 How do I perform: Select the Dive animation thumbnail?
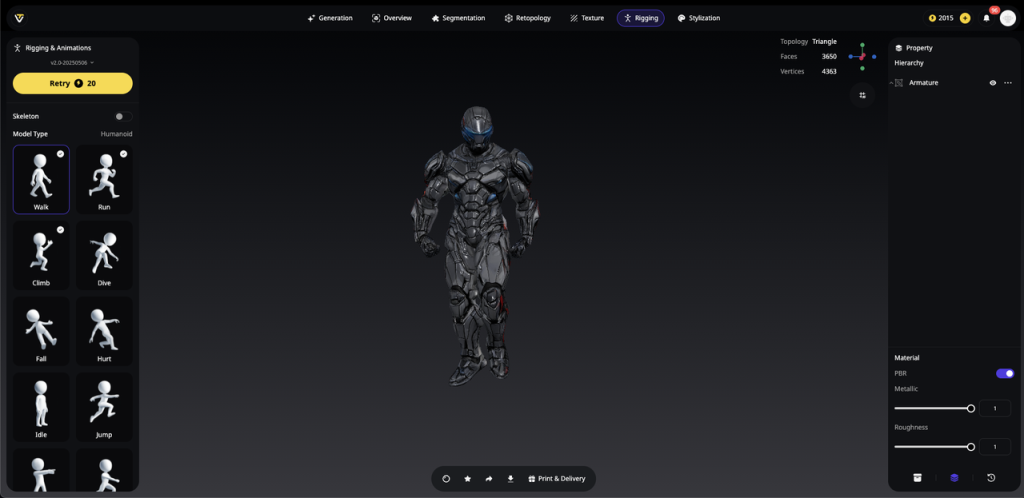(104, 255)
